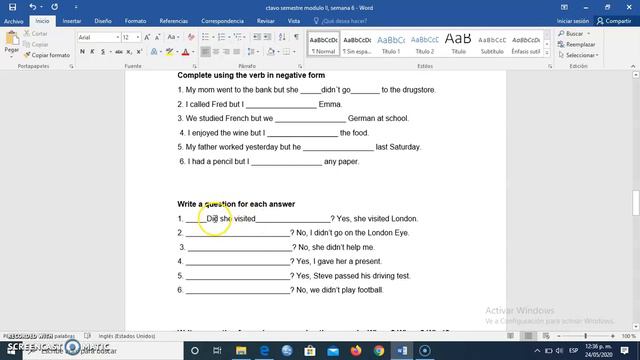Apply the red font color
The height and width of the screenshot is (360, 640).
click(x=185, y=51)
